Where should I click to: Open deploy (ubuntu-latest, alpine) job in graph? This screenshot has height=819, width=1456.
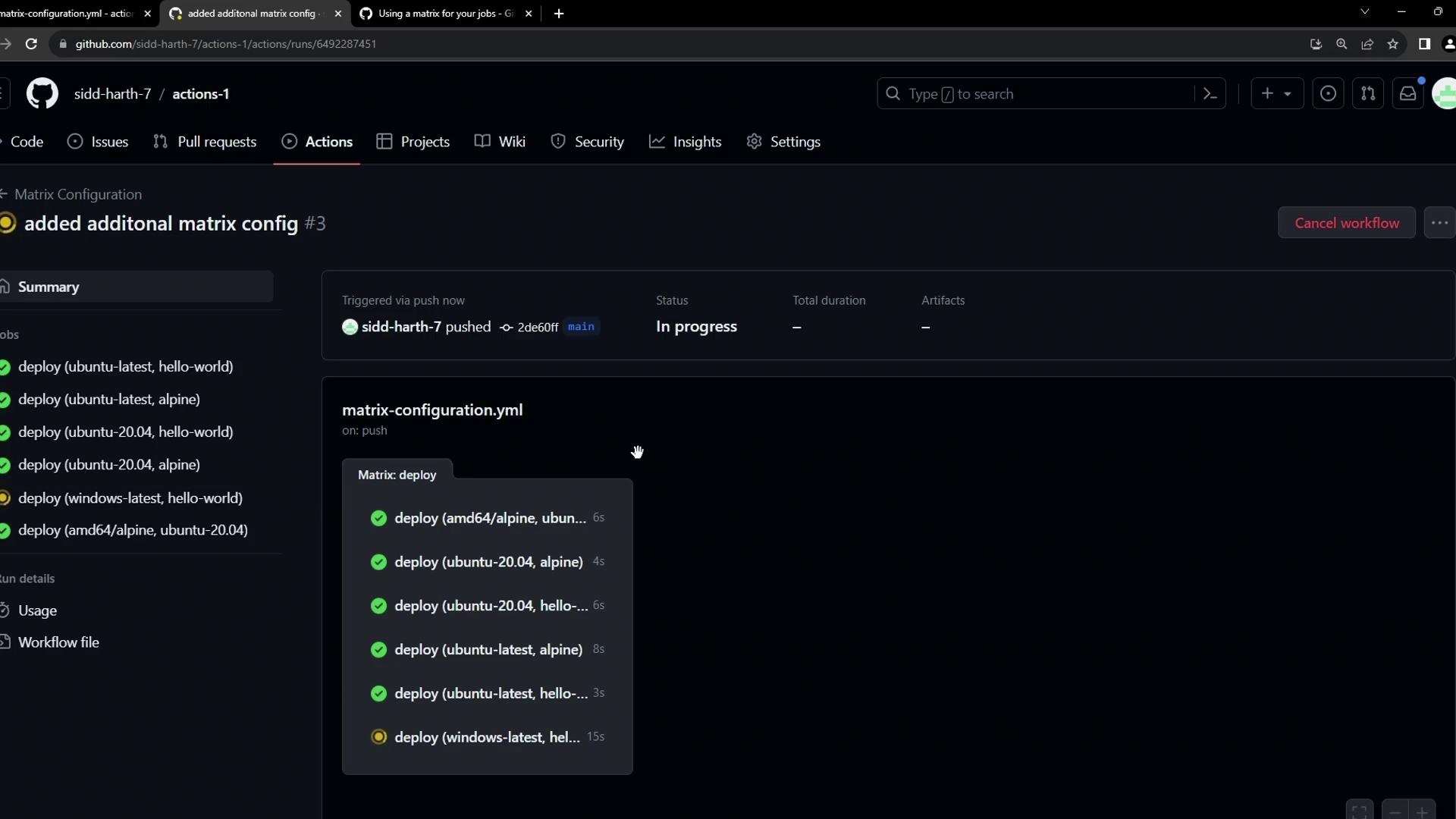(x=488, y=650)
